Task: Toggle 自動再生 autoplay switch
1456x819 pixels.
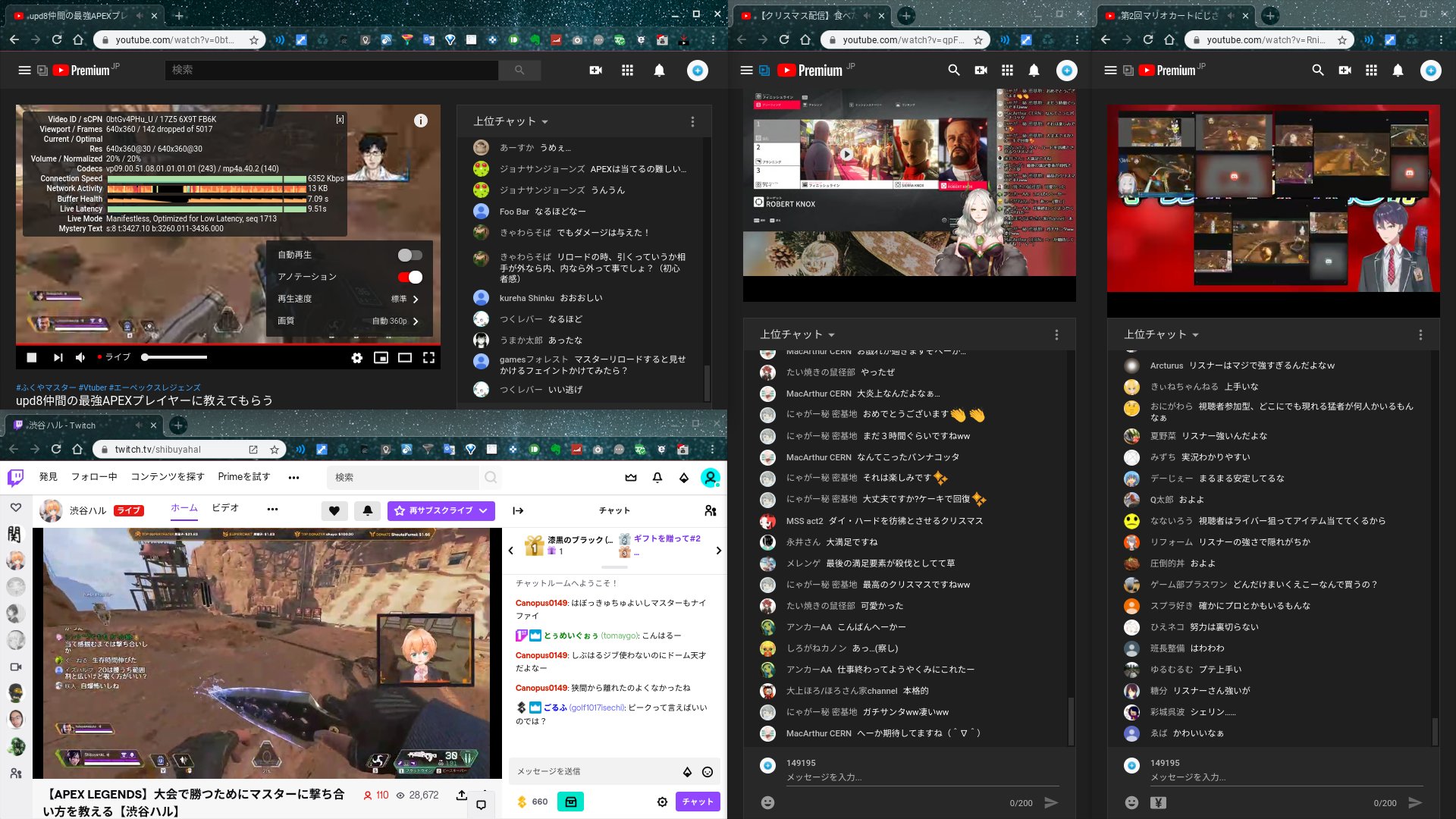Action: [409, 255]
